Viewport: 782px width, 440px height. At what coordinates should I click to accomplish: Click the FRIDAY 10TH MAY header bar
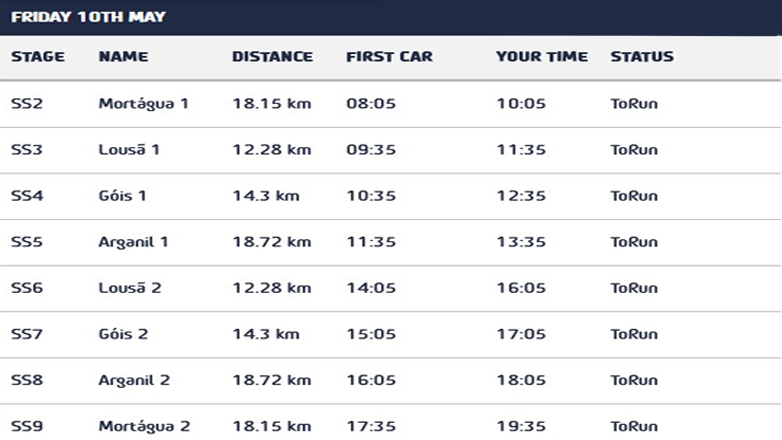(x=390, y=17)
